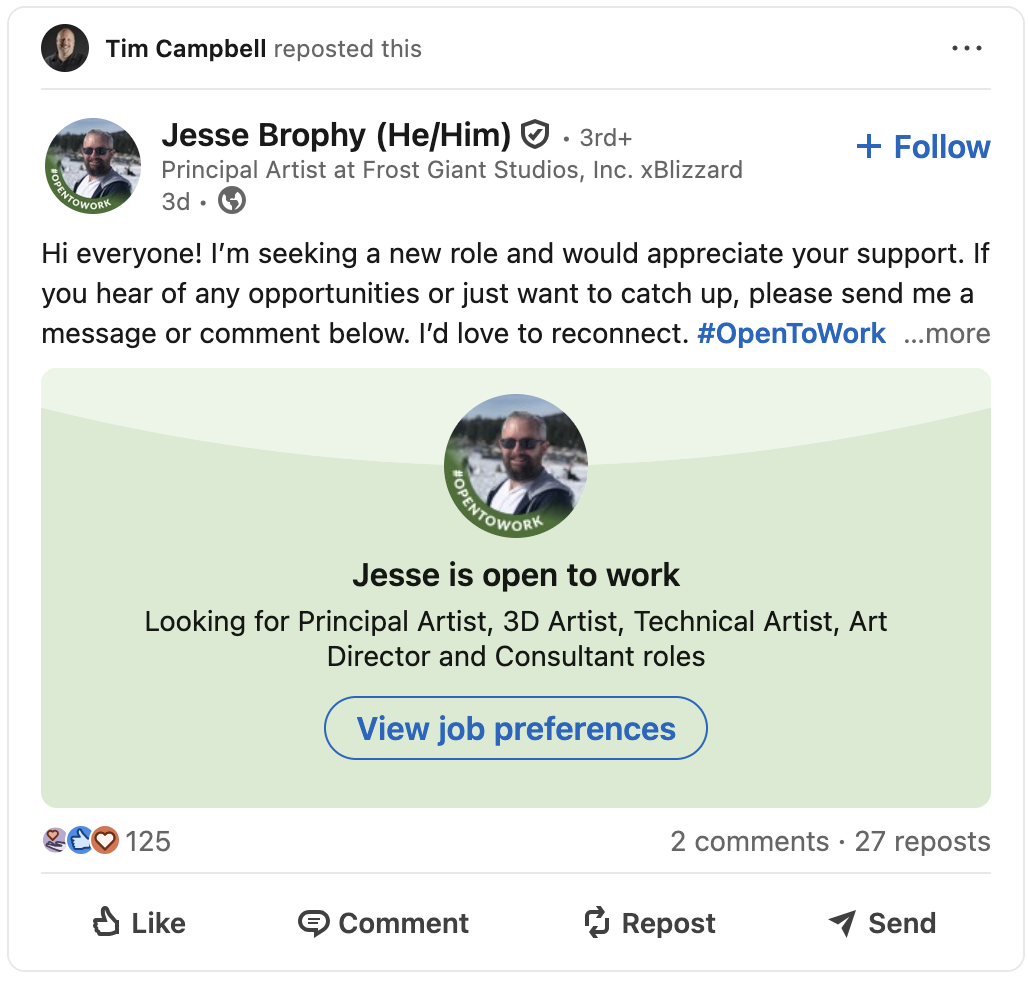Click the View job preferences button
This screenshot has width=1028, height=982.
pyautogui.click(x=516, y=728)
